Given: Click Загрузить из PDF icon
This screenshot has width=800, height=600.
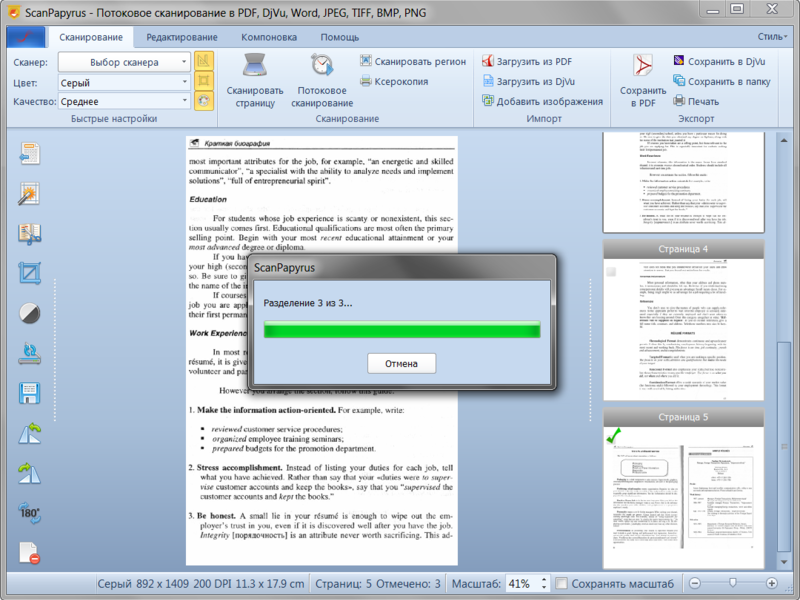Looking at the screenshot, I should (x=488, y=61).
